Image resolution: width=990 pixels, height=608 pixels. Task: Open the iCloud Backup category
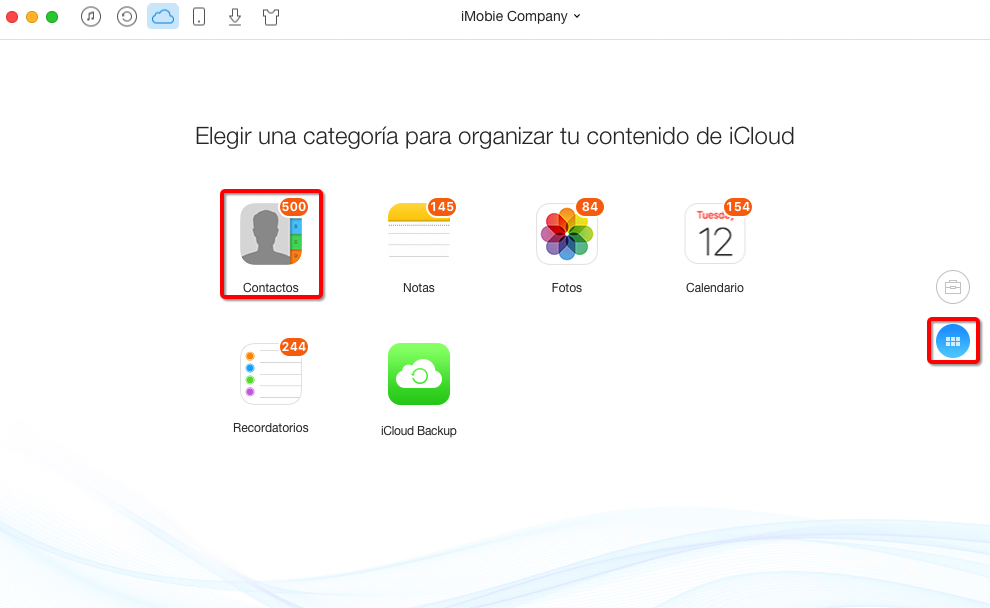click(x=419, y=374)
